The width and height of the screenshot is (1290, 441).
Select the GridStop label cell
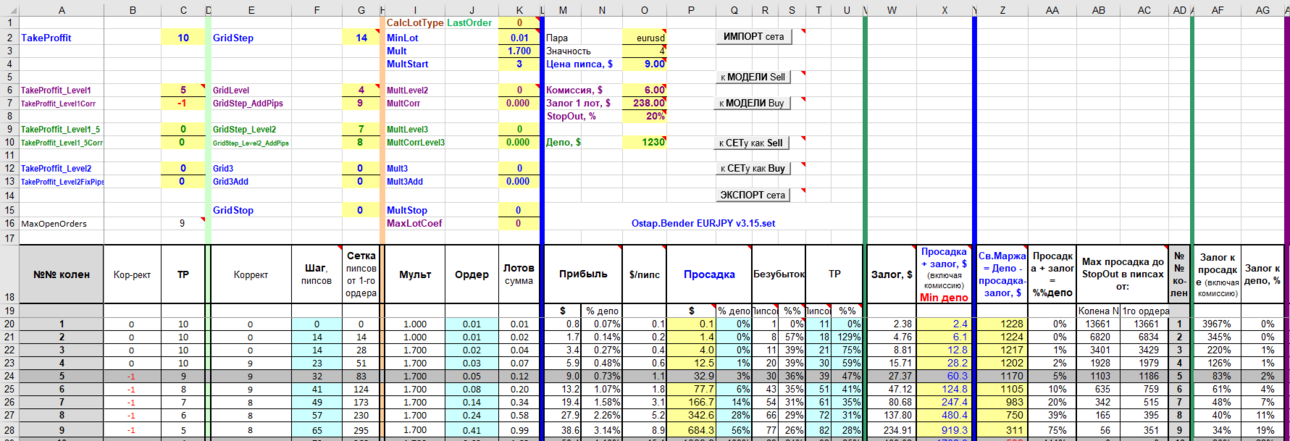click(250, 211)
